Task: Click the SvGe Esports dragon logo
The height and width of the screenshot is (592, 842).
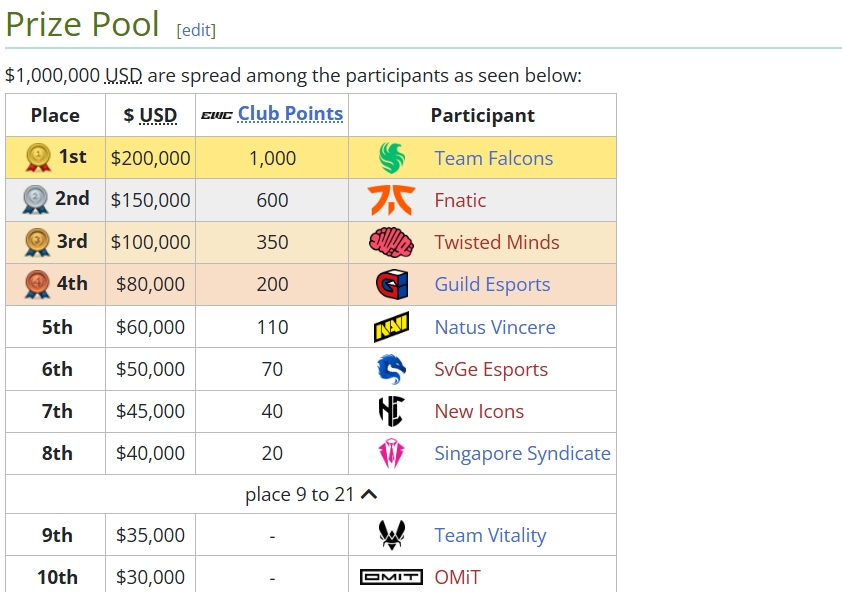Action: (x=391, y=369)
